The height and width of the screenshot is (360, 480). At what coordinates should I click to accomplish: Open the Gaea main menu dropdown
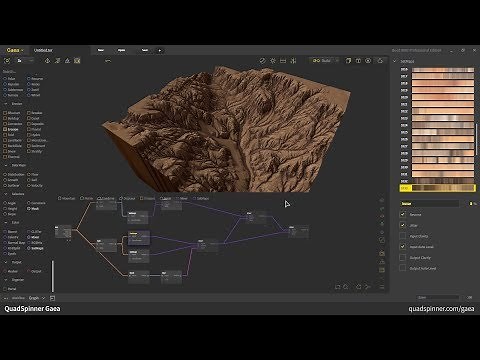click(x=15, y=50)
